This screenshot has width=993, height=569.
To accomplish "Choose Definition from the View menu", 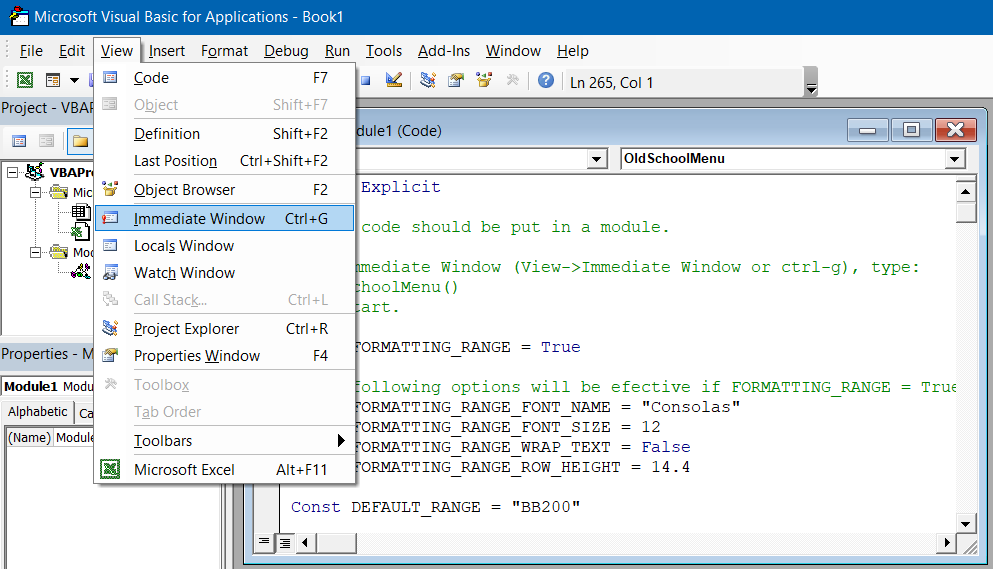I will pos(225,134).
